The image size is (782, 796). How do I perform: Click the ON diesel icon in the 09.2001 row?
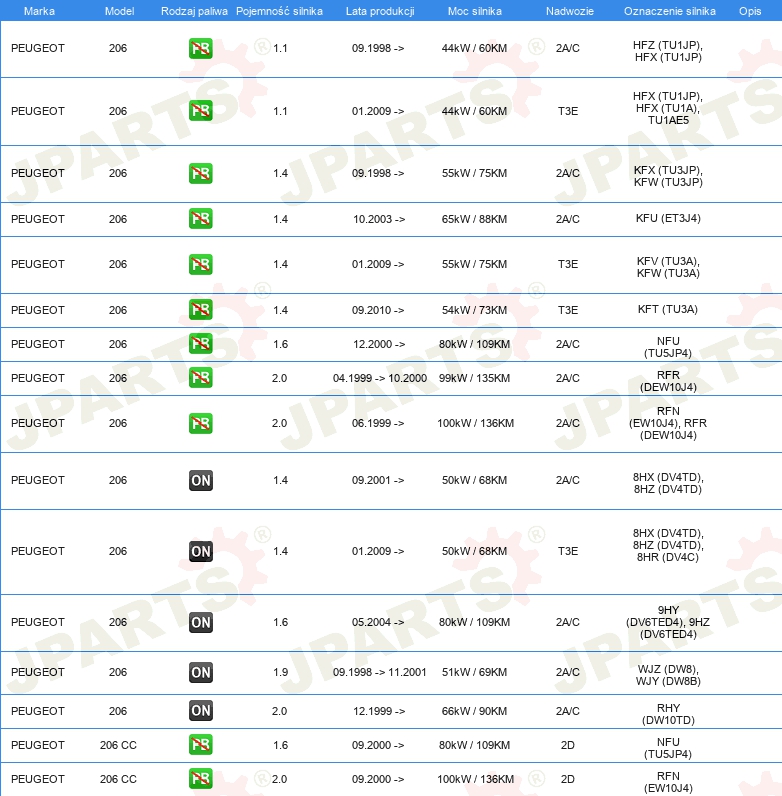201,480
